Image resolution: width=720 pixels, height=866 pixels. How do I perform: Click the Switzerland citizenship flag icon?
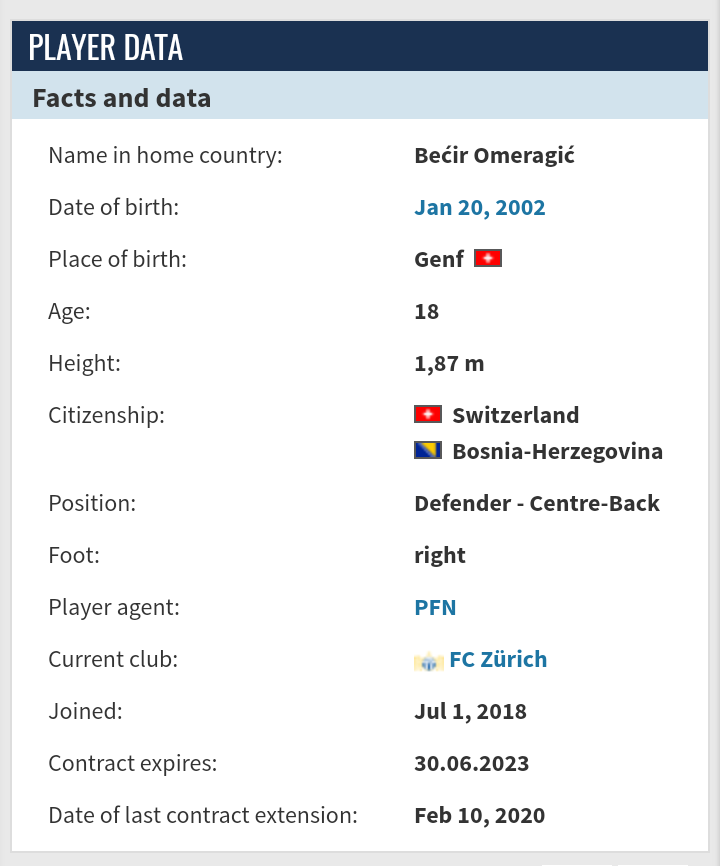pos(428,414)
